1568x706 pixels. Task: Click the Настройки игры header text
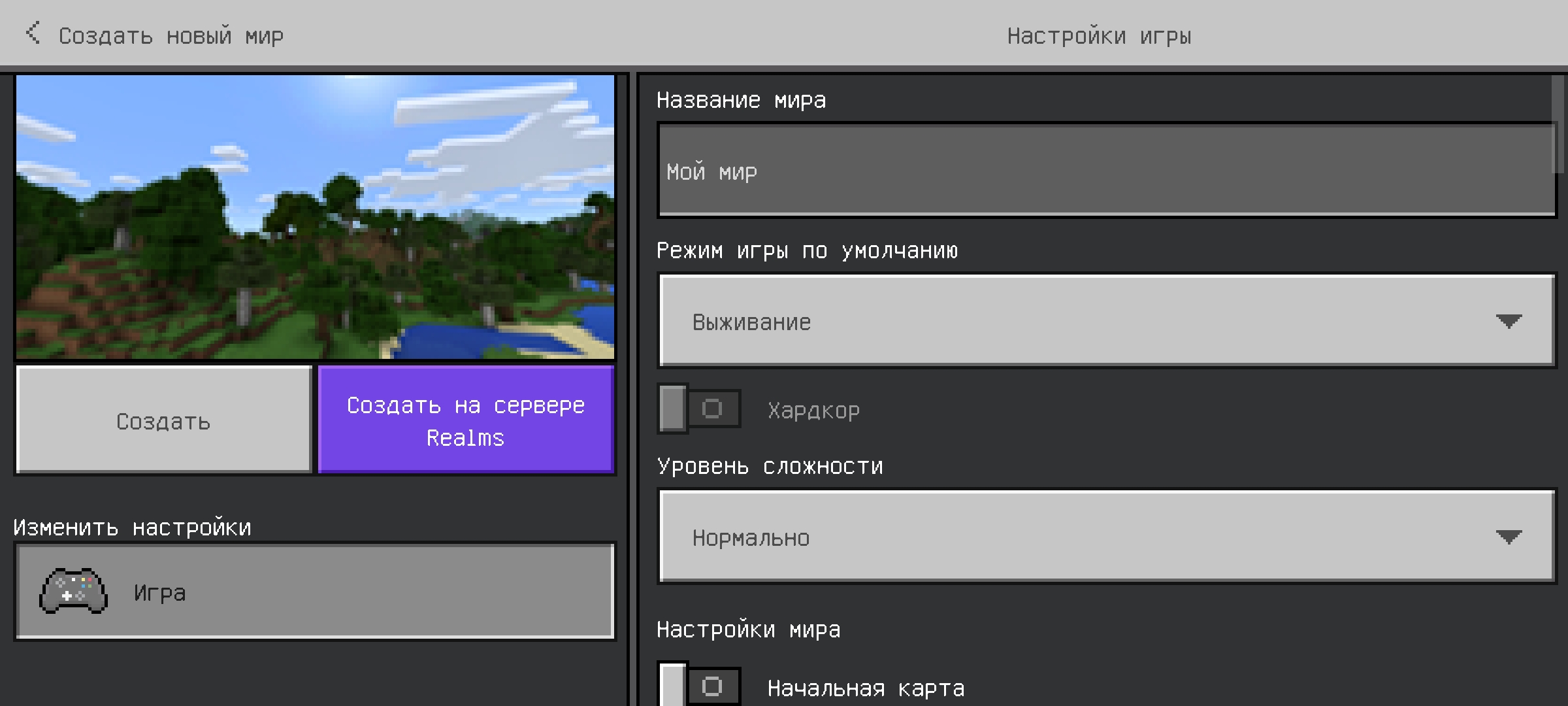[1099, 36]
